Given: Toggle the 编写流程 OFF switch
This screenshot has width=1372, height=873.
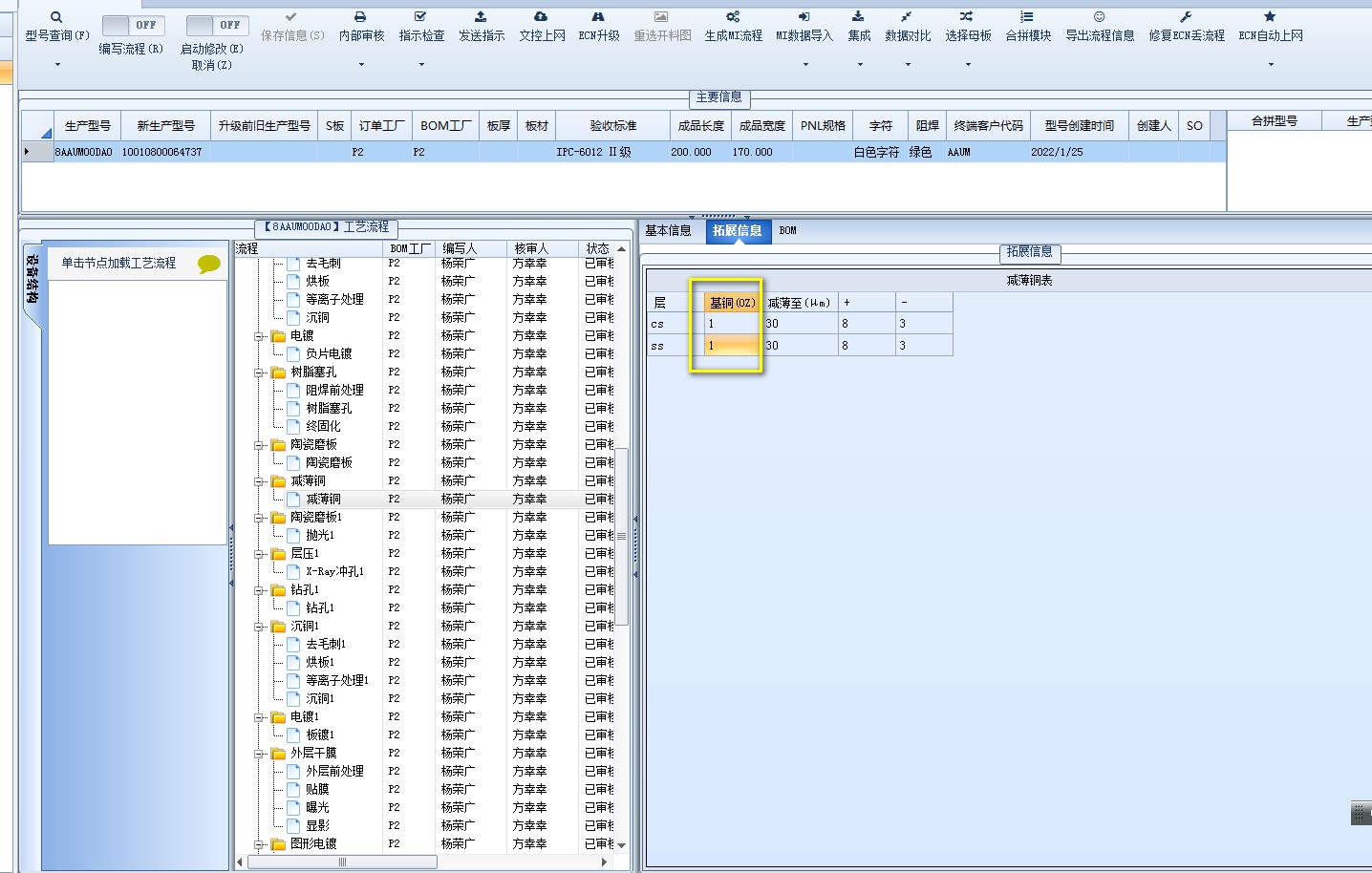Looking at the screenshot, I should (x=133, y=25).
